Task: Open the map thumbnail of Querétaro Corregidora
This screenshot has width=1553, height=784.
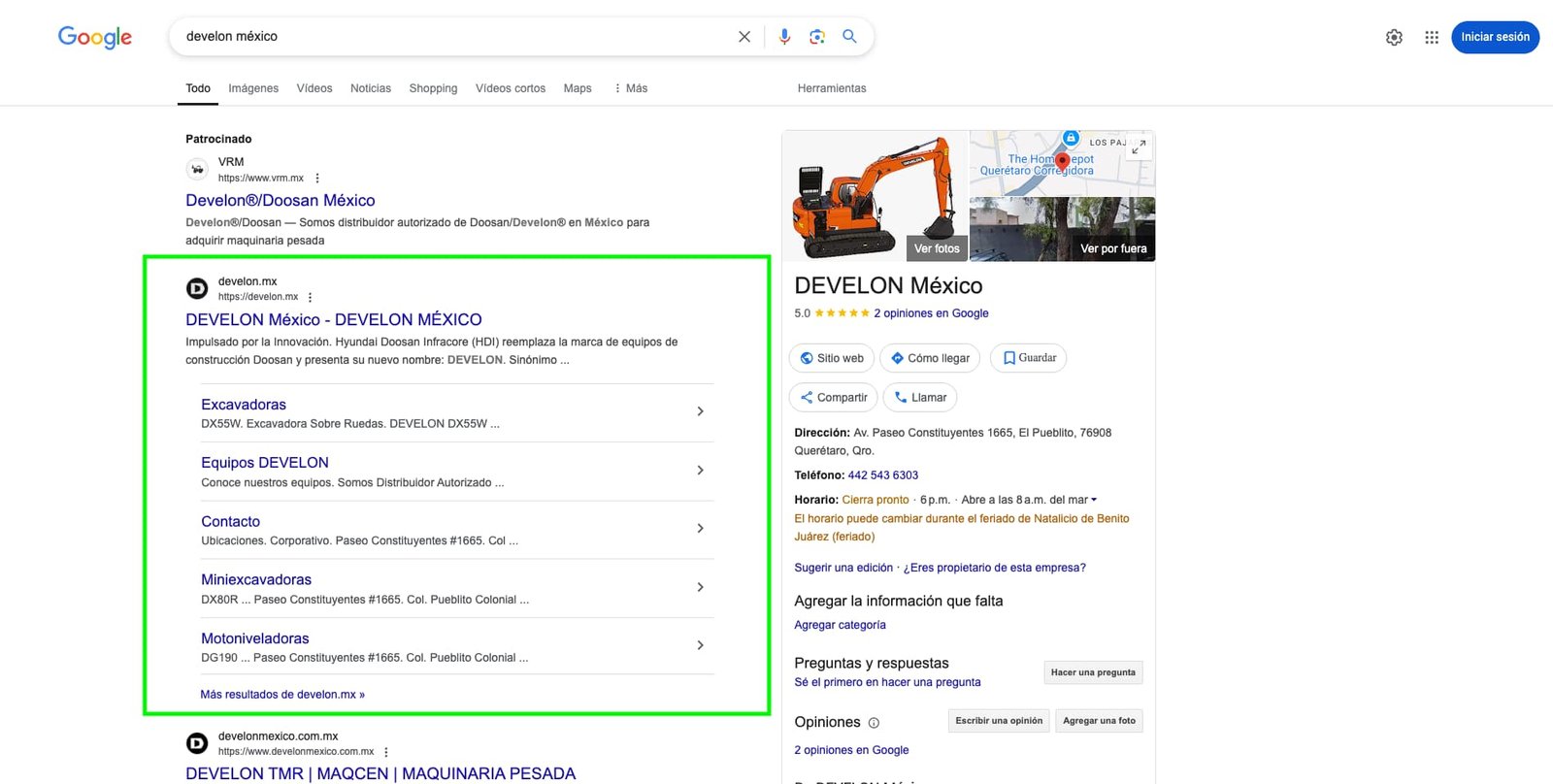Action: (1063, 163)
